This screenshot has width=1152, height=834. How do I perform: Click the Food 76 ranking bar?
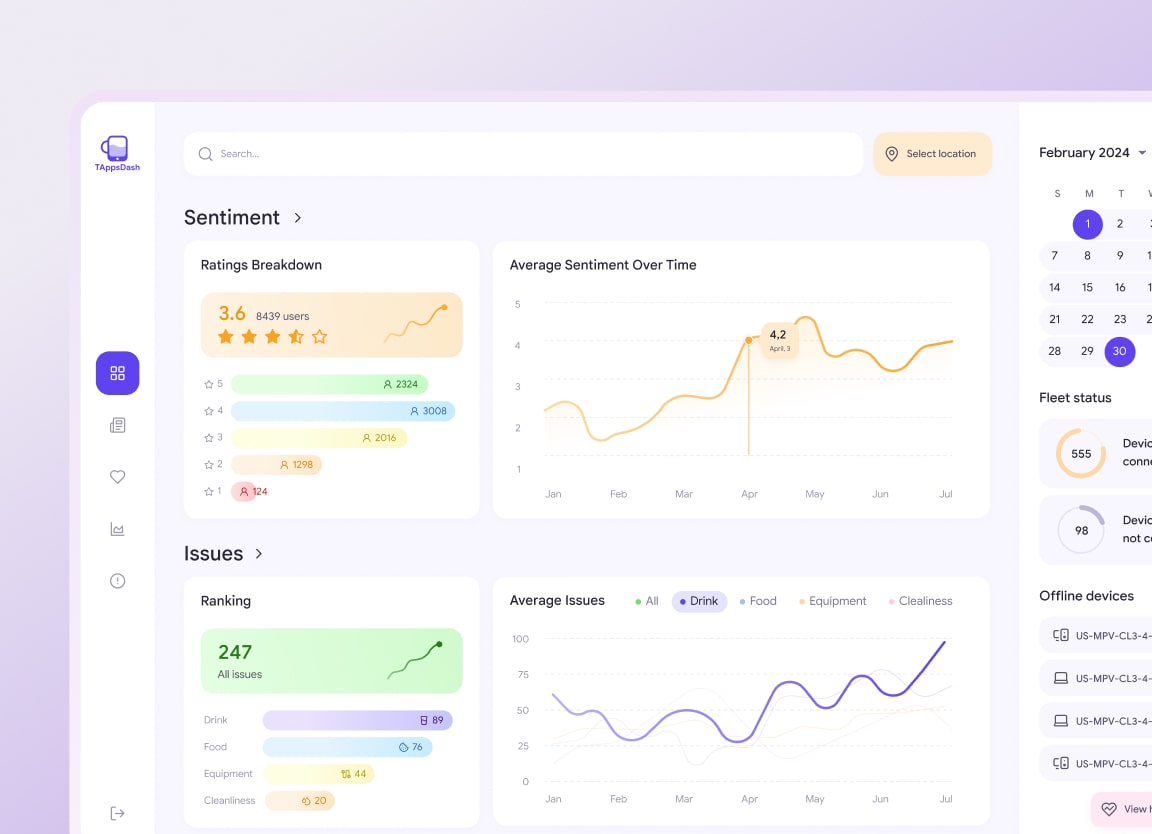click(348, 747)
